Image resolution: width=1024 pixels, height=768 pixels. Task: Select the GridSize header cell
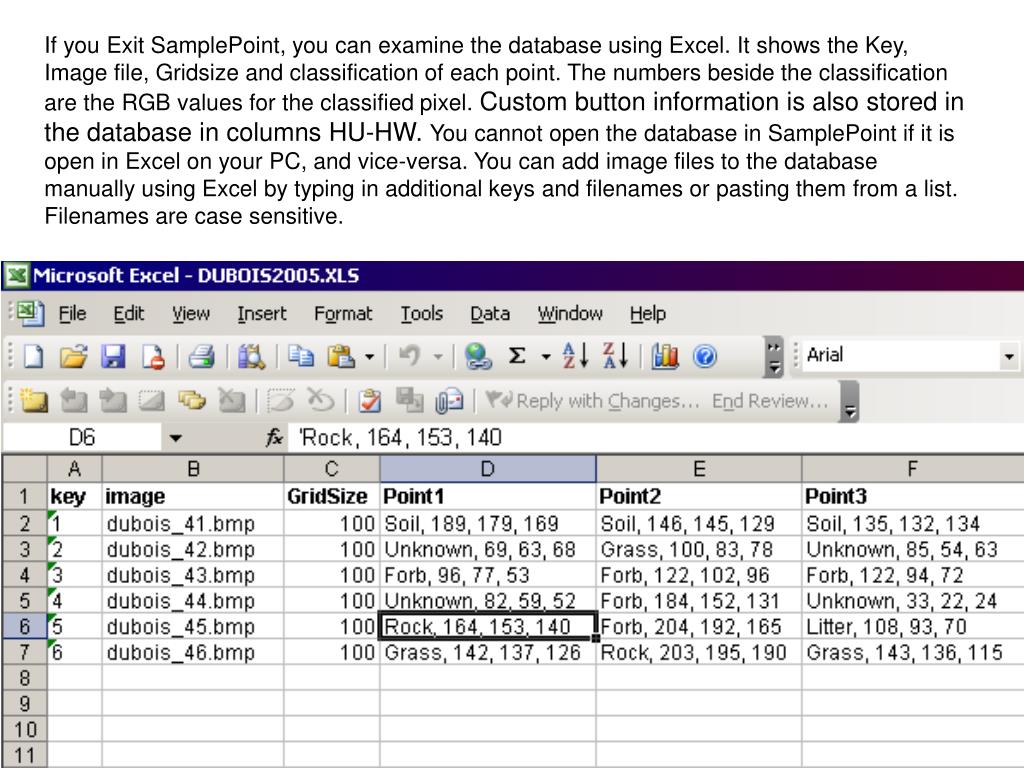(x=332, y=496)
